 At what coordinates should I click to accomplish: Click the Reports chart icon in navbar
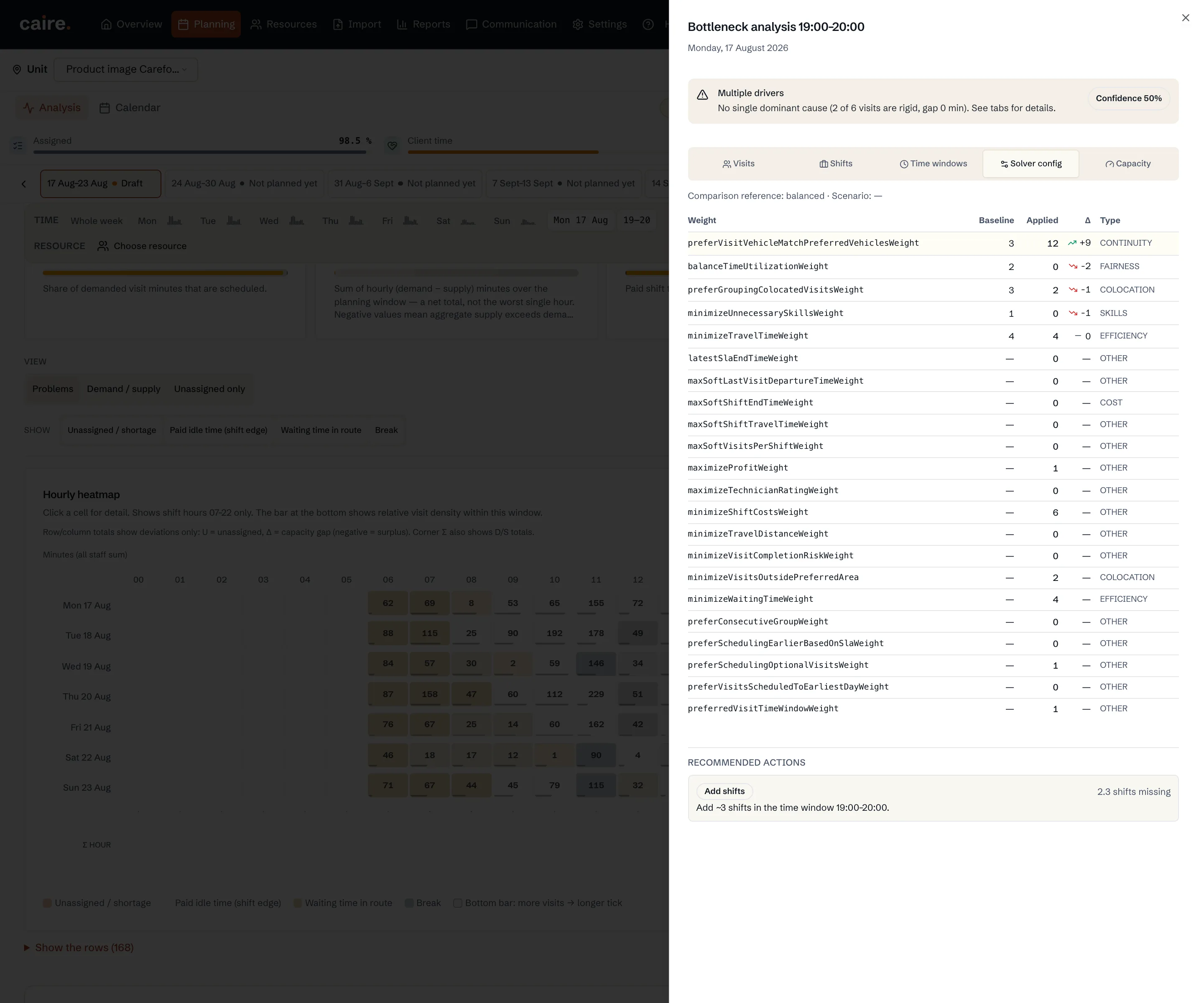[x=402, y=24]
